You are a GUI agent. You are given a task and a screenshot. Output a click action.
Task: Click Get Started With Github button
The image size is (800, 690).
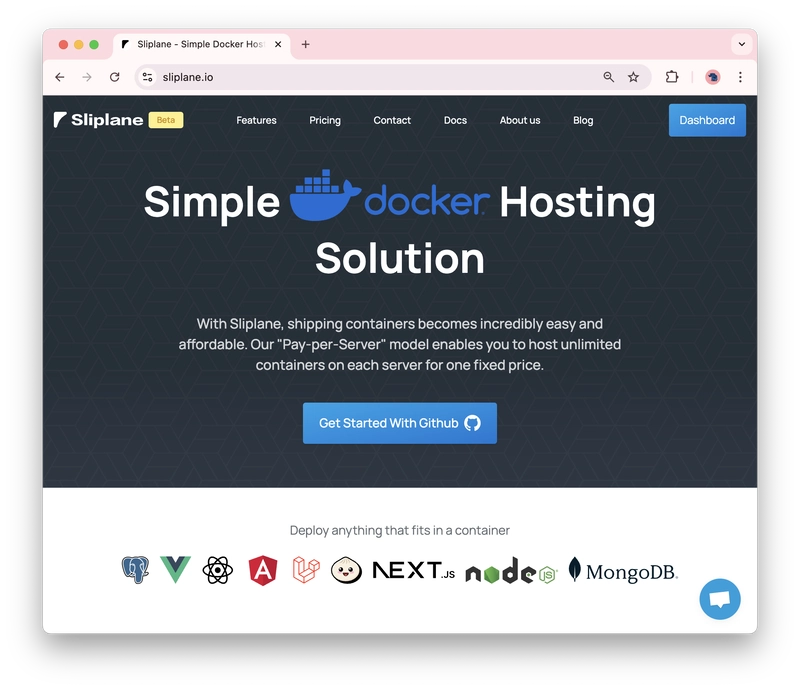click(399, 423)
